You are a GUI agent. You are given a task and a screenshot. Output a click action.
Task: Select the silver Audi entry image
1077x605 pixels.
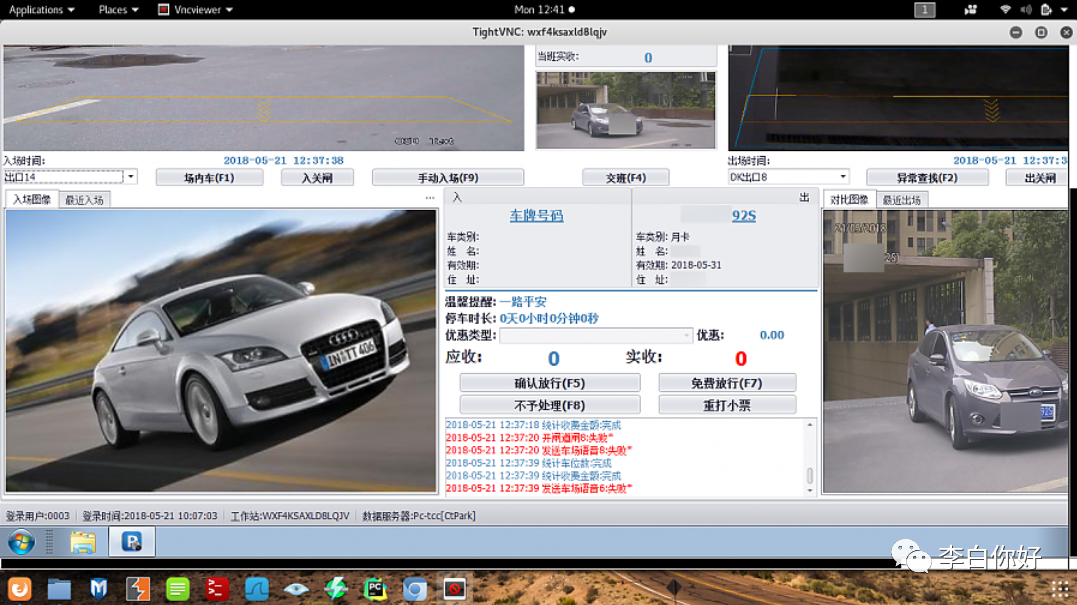(x=221, y=351)
